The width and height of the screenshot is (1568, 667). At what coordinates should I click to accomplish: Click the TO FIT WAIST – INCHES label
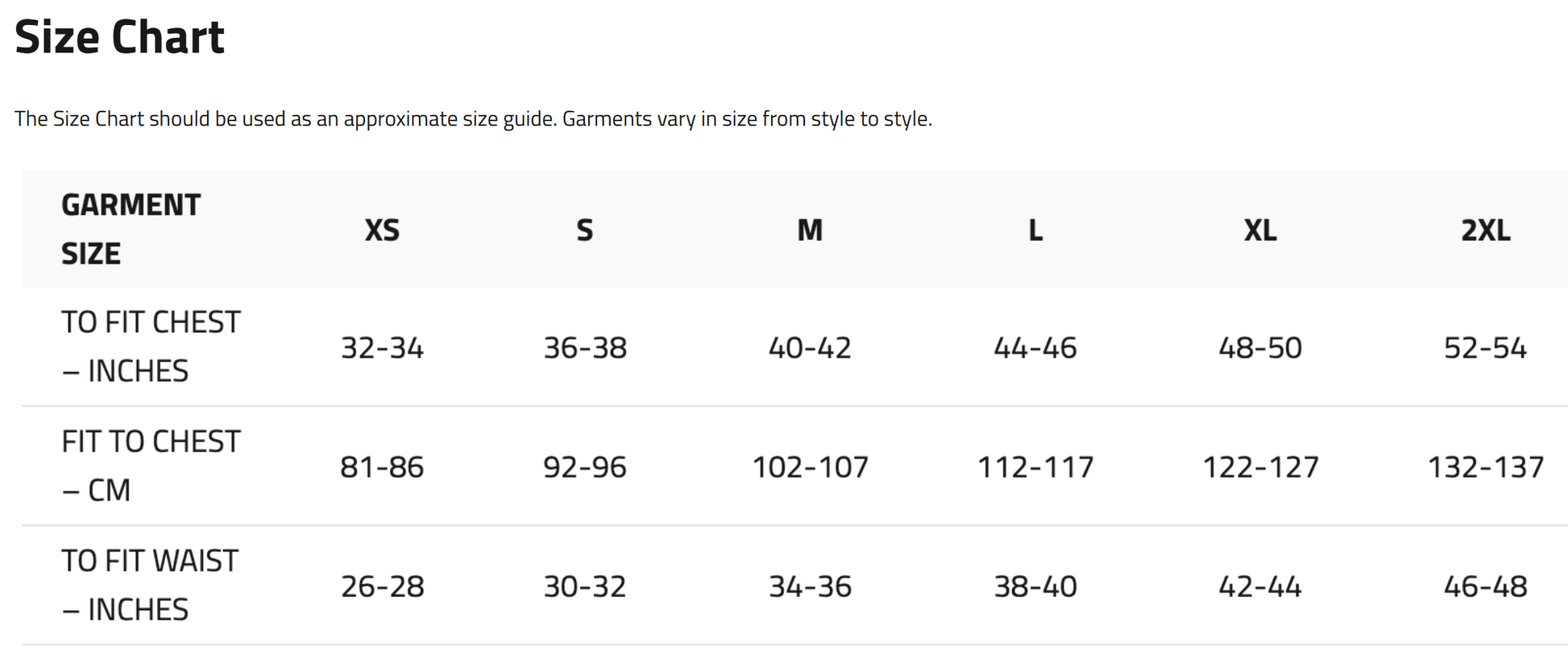(x=150, y=586)
